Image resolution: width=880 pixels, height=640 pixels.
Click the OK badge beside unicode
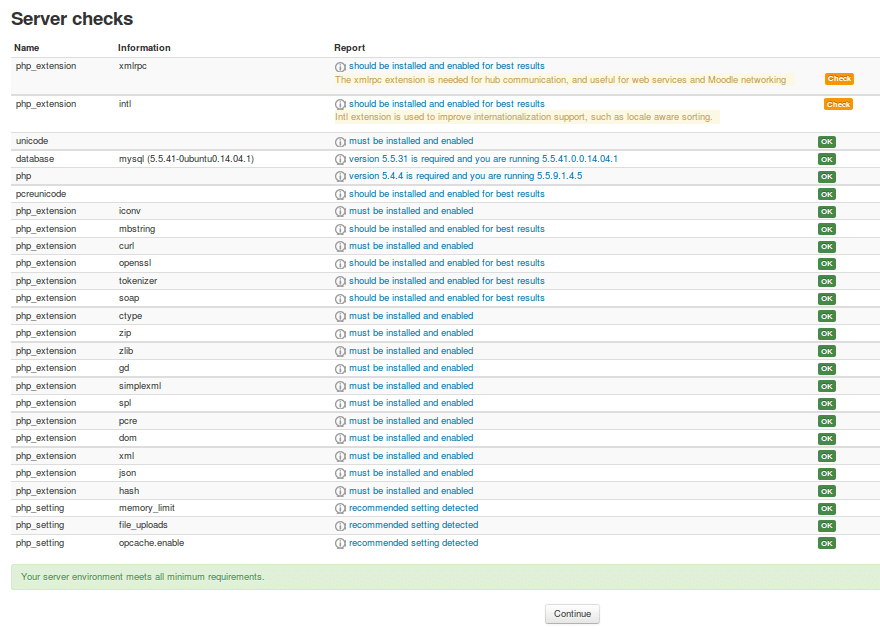click(826, 141)
